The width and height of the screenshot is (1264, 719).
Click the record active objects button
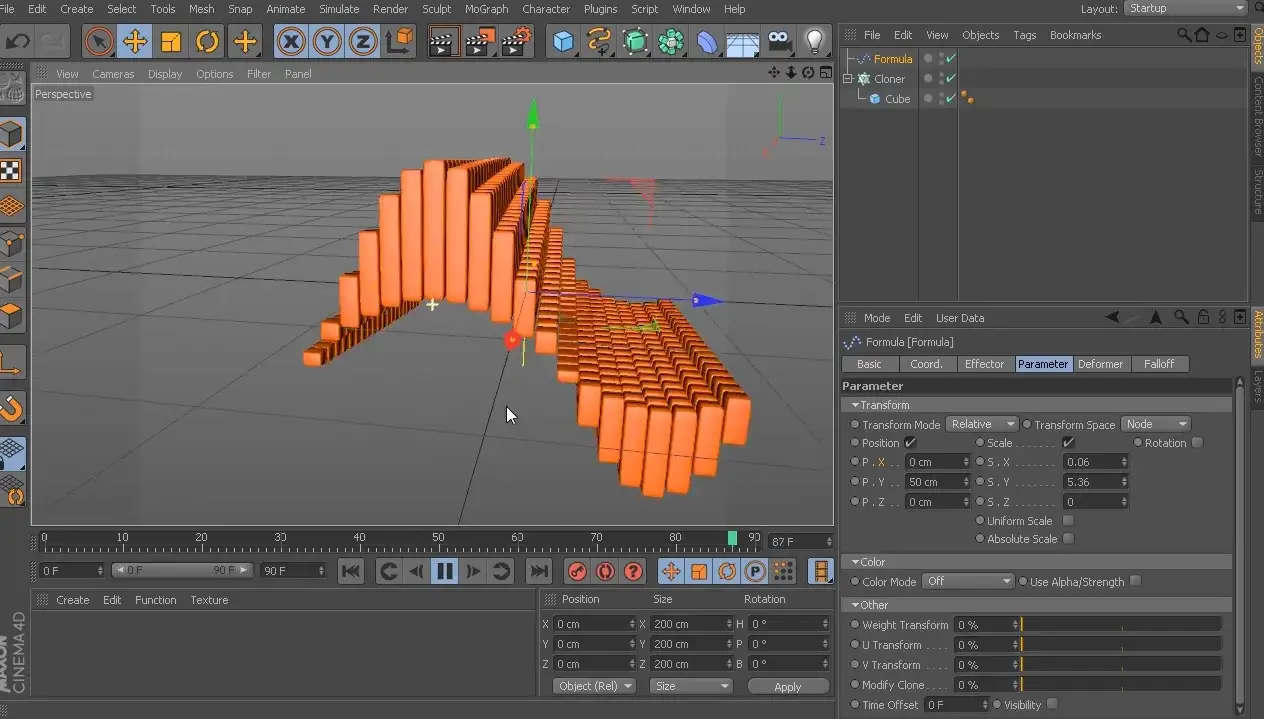(x=577, y=571)
